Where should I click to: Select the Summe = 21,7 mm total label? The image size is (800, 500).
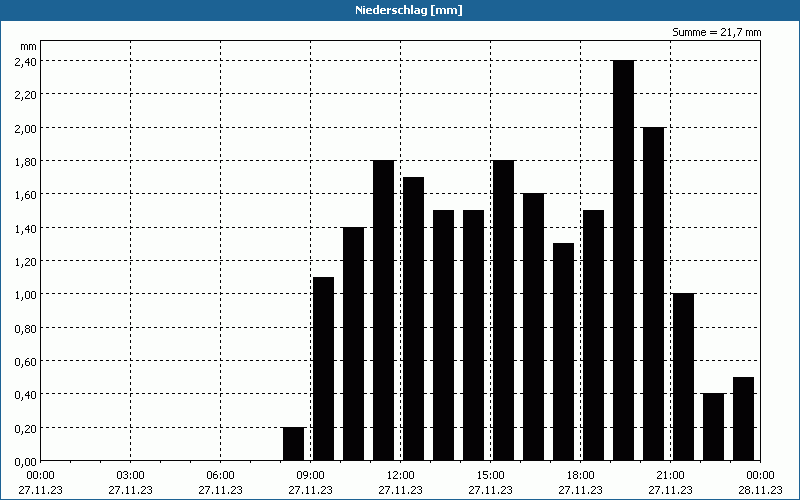(x=716, y=32)
